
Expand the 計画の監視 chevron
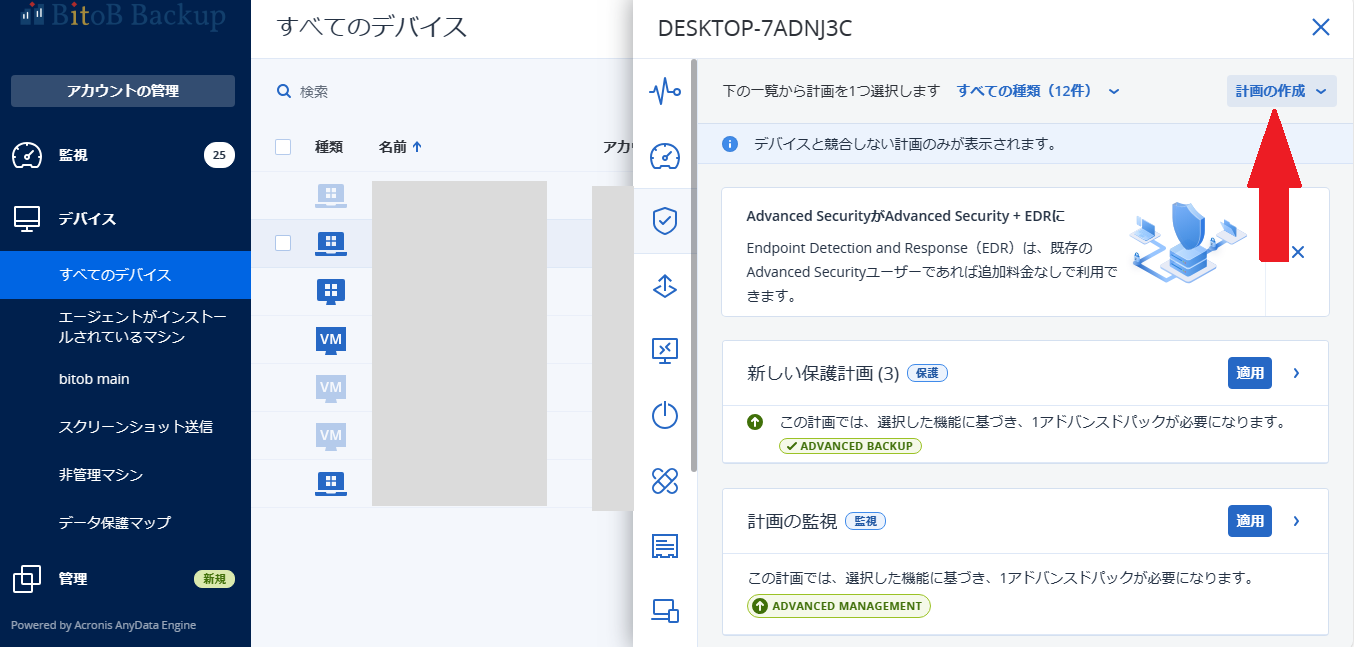1296,521
